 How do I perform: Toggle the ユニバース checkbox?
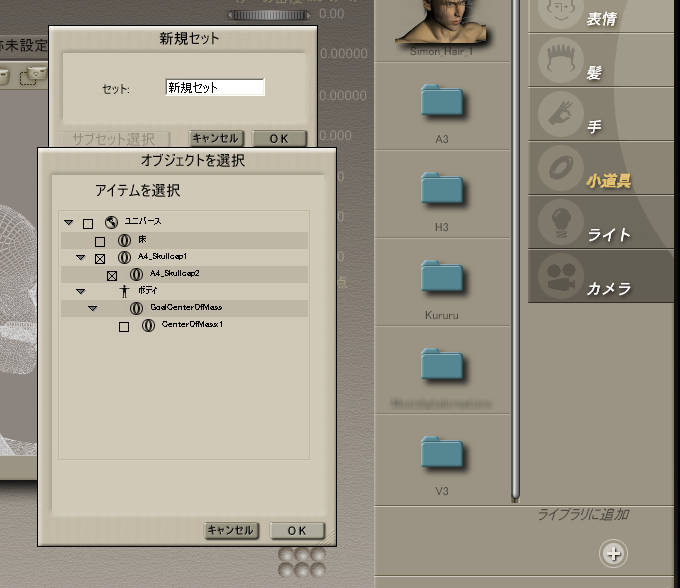88,224
